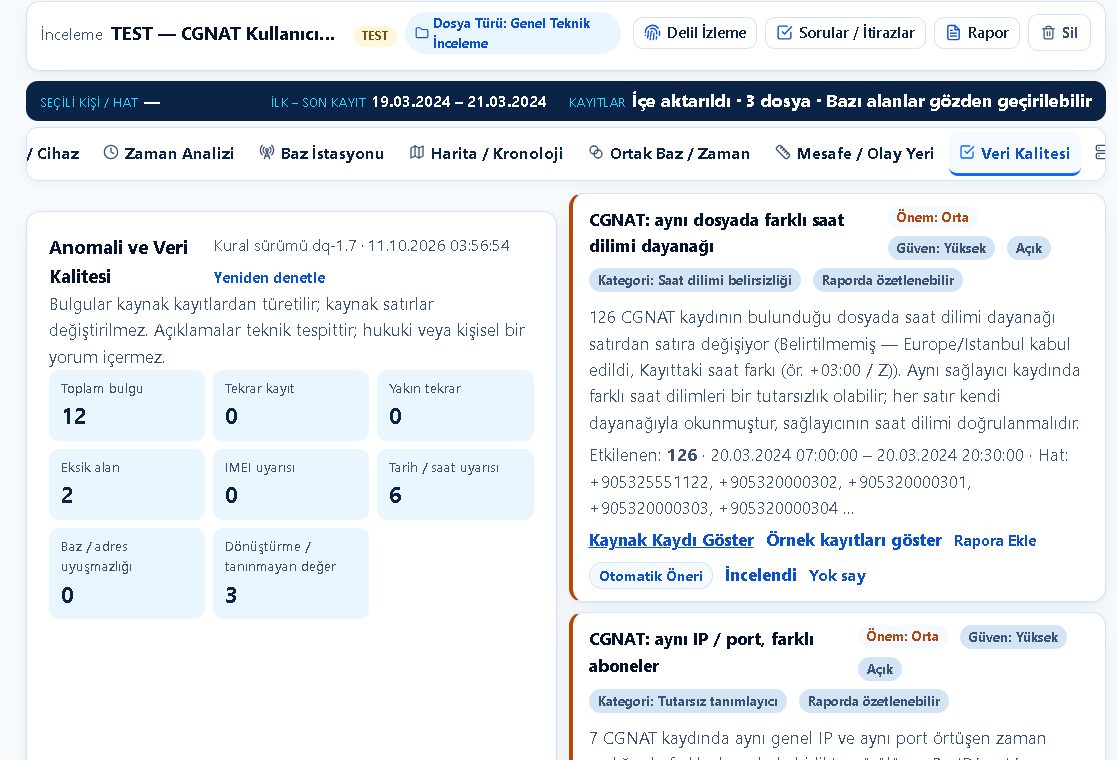Image resolution: width=1117 pixels, height=760 pixels.
Task: Click the fingerprint icon for Delil İzleme
Action: tap(652, 33)
